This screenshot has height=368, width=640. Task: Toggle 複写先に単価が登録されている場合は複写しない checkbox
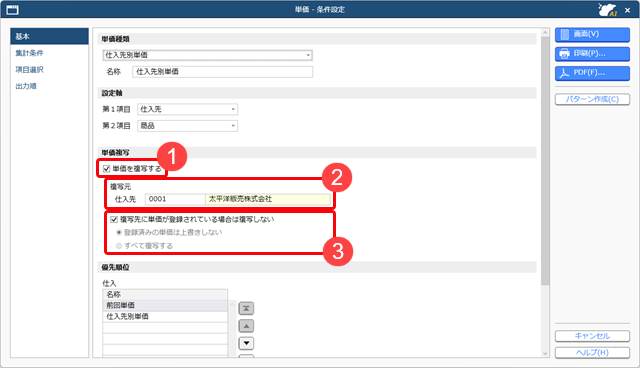(x=114, y=219)
